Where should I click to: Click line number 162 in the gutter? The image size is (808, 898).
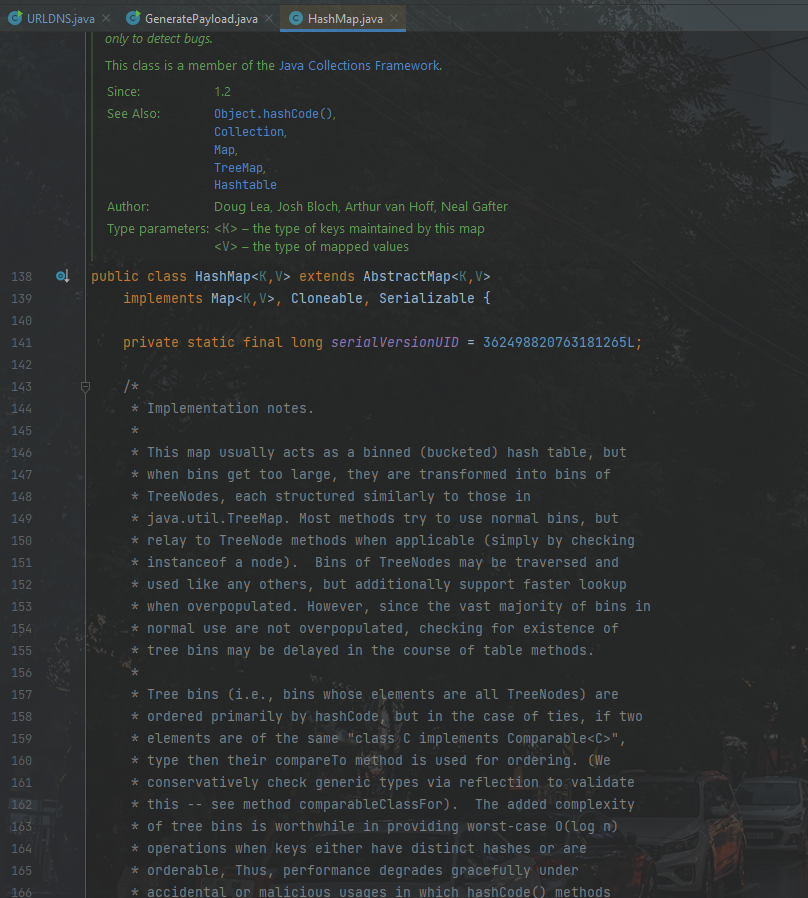[22, 805]
